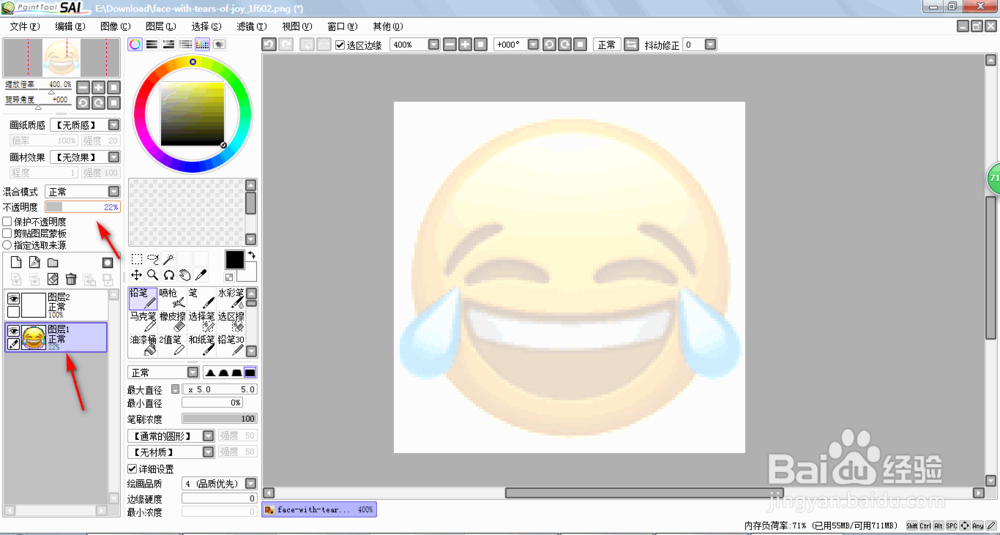The image size is (1000, 535).
Task: Adjust the 不透明度 opacity slider
Action: coord(82,207)
